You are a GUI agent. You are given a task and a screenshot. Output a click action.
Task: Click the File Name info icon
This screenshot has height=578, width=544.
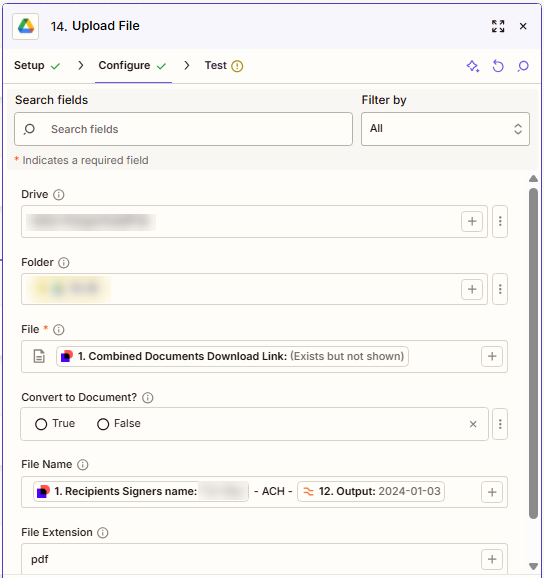click(83, 465)
